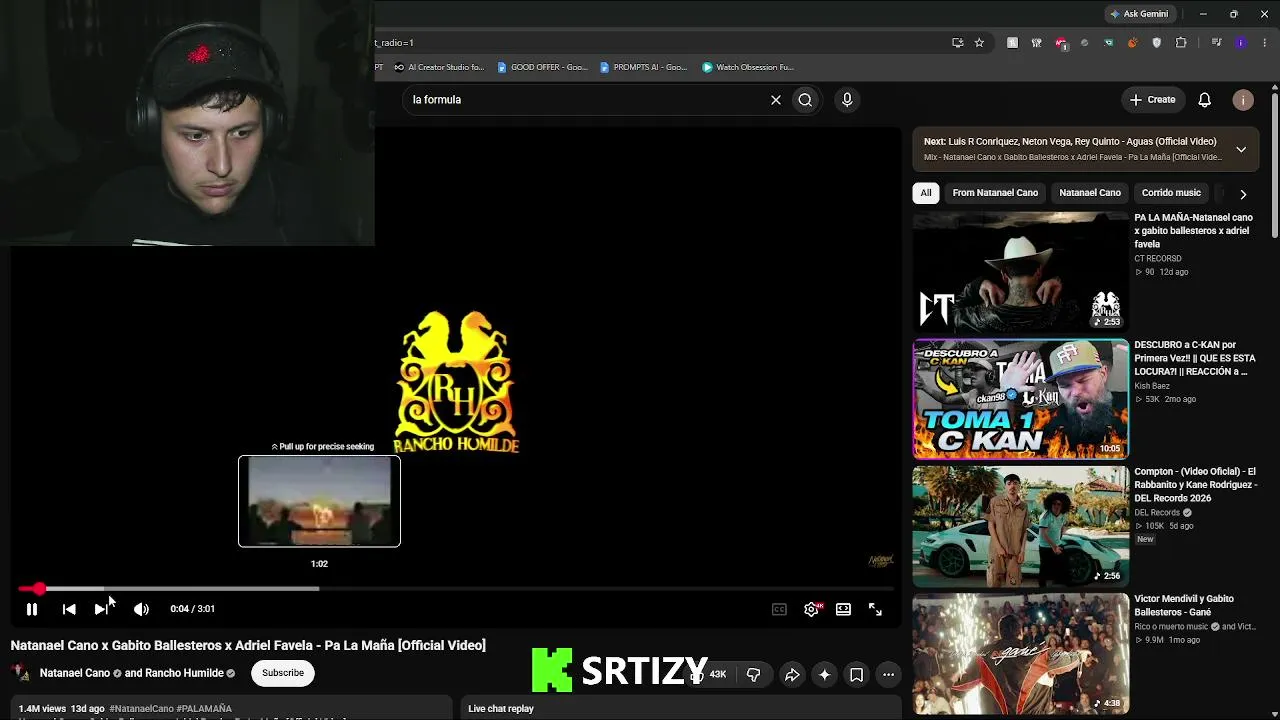The height and width of the screenshot is (720, 1280).
Task: Open the 'TOMA 1 C KAN' reaction thumbnail
Action: pos(1020,399)
